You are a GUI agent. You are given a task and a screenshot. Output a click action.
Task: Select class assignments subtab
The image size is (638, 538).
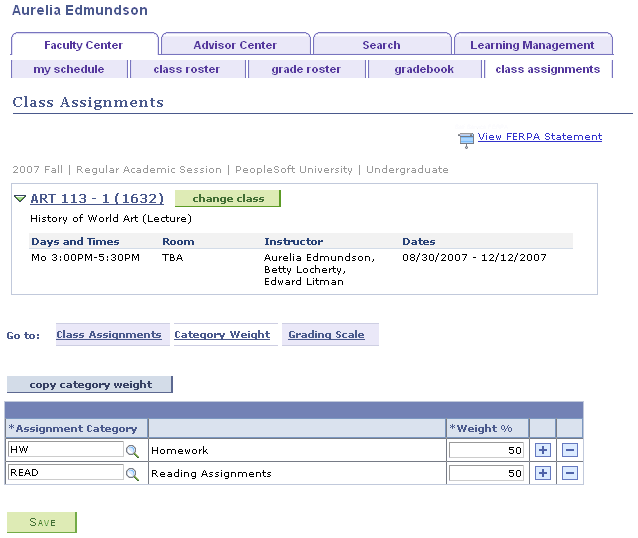click(548, 69)
